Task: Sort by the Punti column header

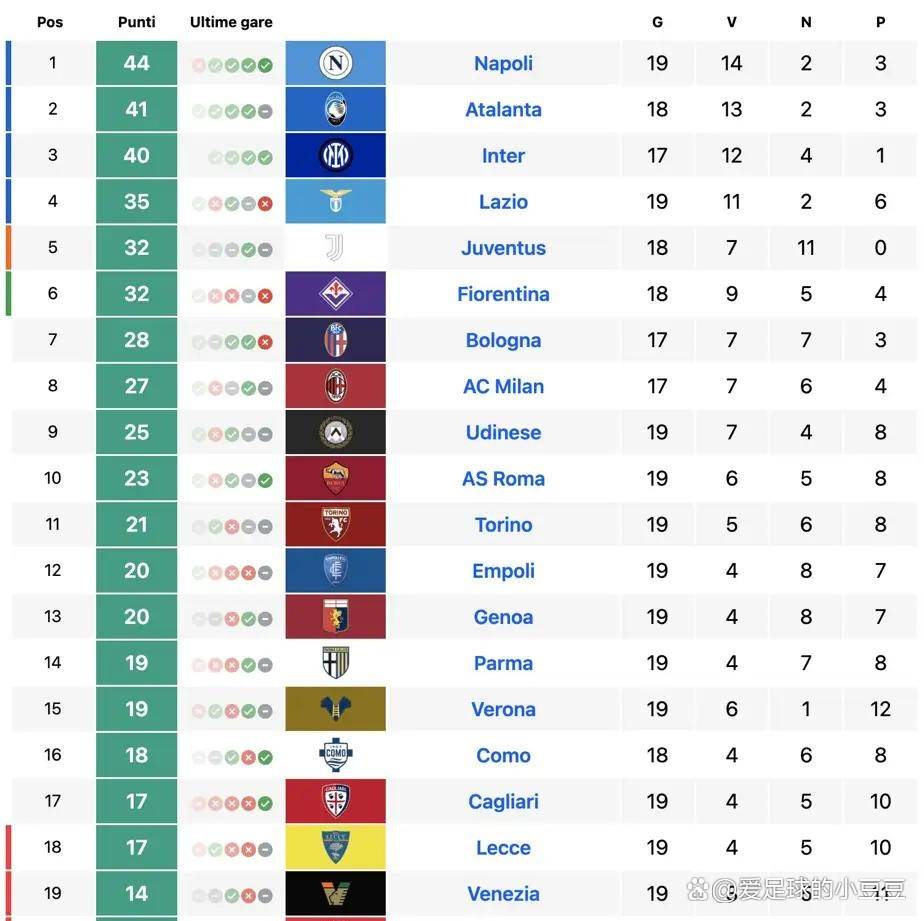Action: pyautogui.click(x=137, y=22)
